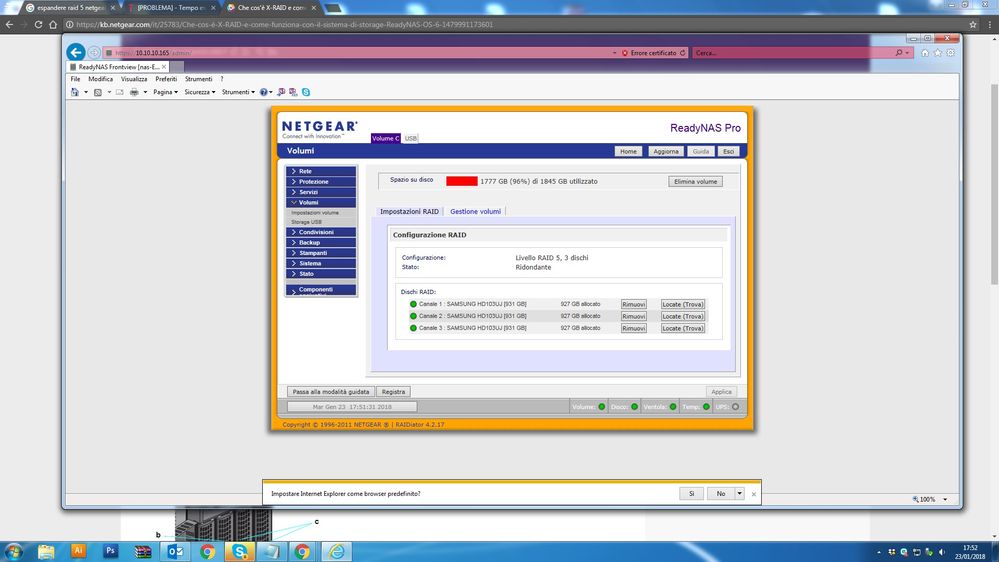
Task: Click the print icon in IE command bar
Action: pyautogui.click(x=134, y=92)
